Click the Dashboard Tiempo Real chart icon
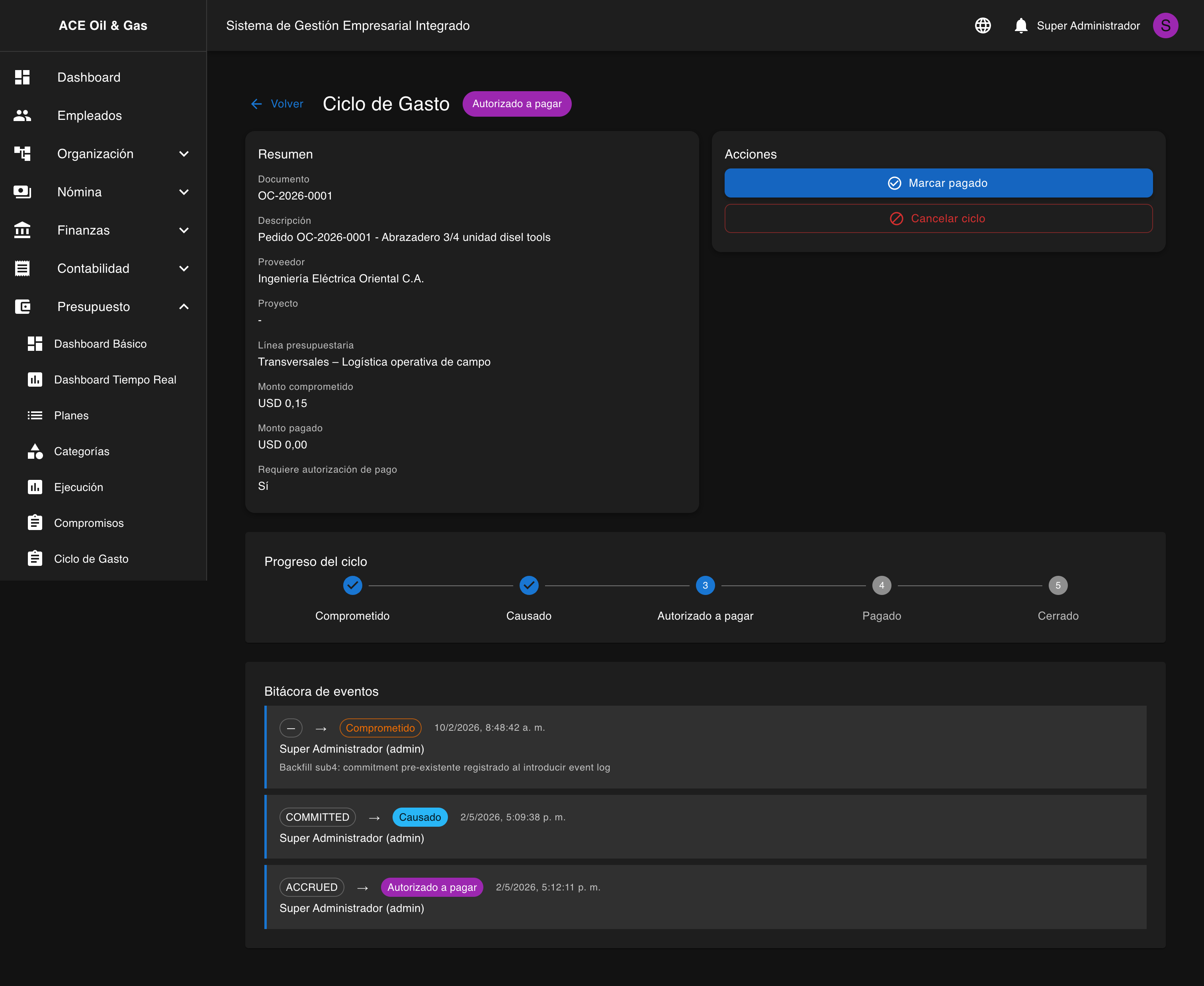 point(35,380)
